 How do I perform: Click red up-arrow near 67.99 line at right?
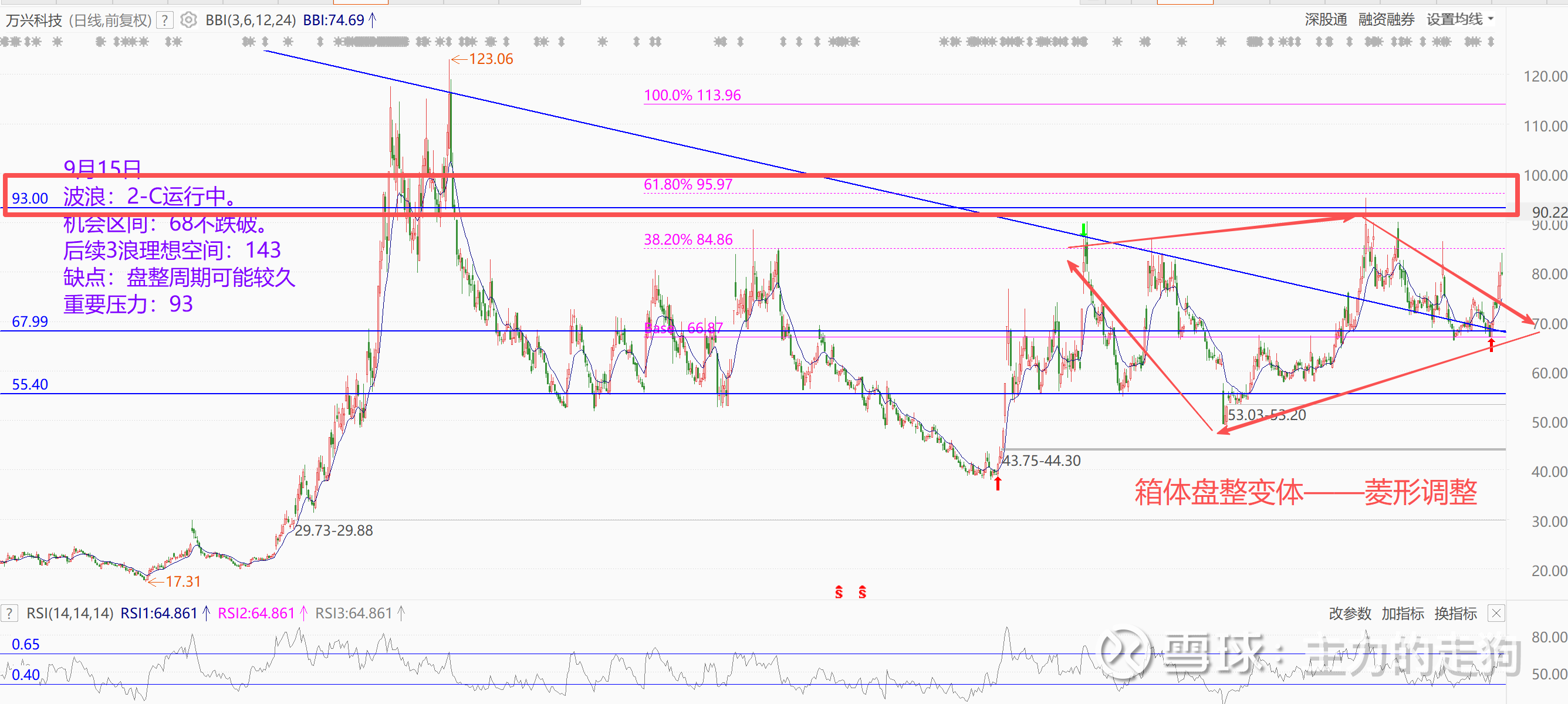1491,345
